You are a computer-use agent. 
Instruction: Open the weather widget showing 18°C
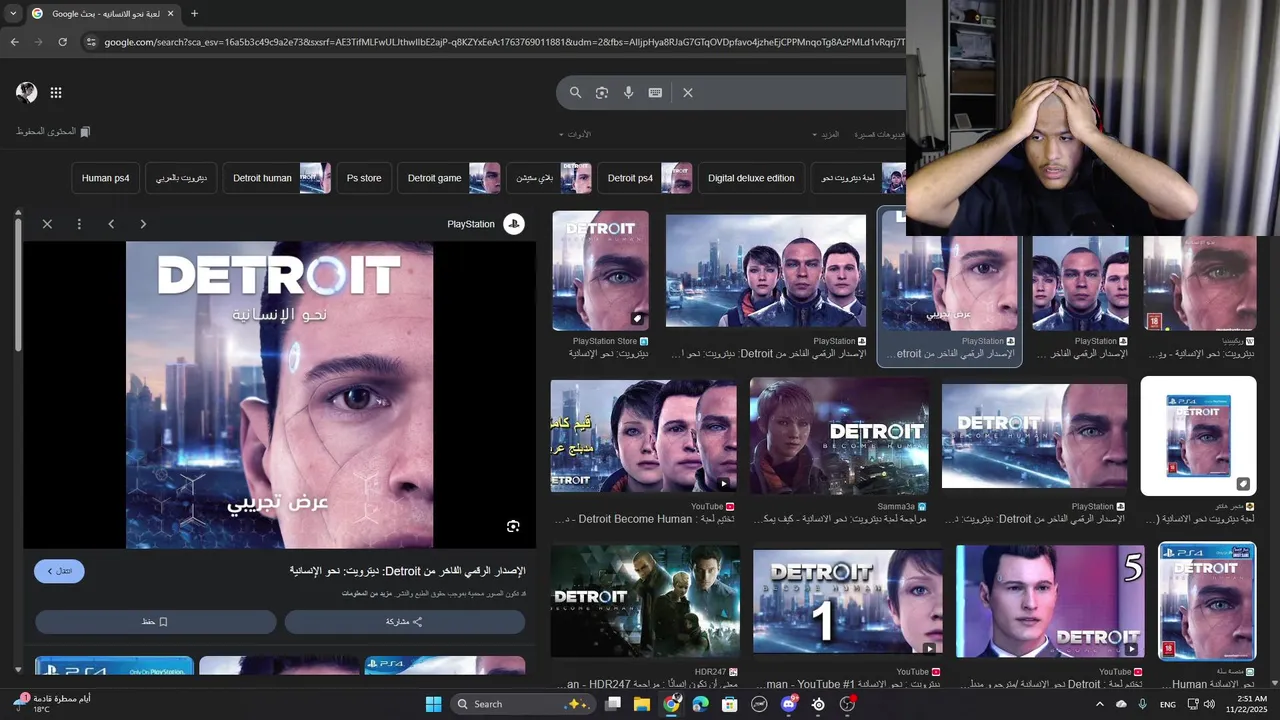52,704
